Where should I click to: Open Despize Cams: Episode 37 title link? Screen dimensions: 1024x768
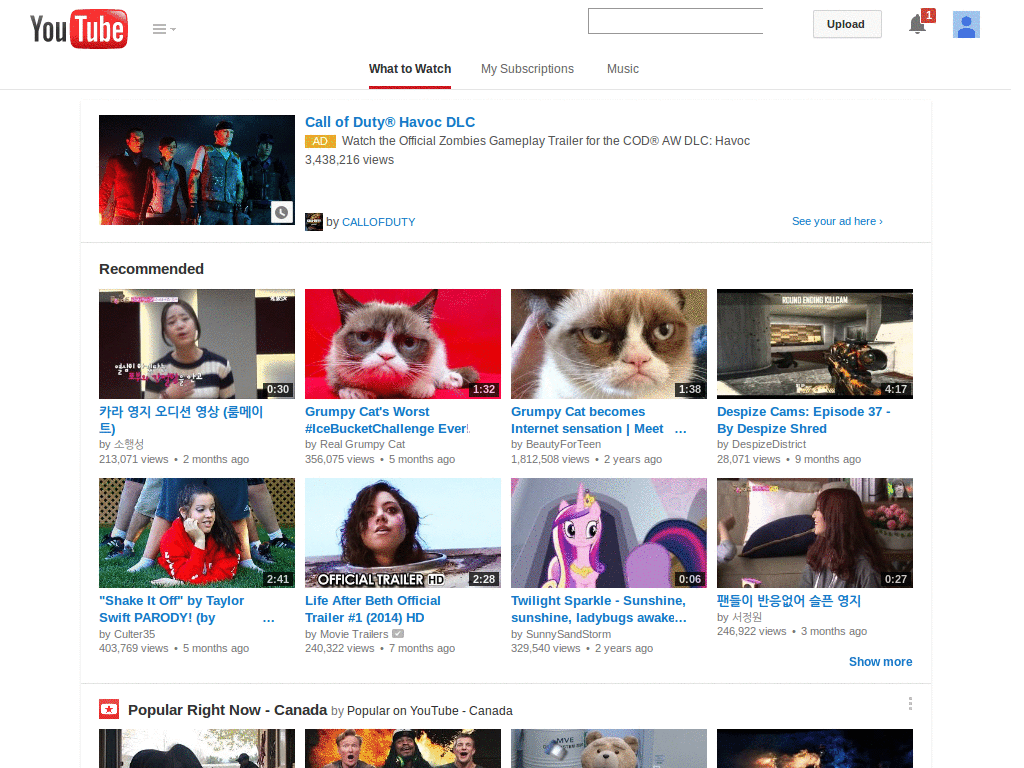pyautogui.click(x=803, y=420)
